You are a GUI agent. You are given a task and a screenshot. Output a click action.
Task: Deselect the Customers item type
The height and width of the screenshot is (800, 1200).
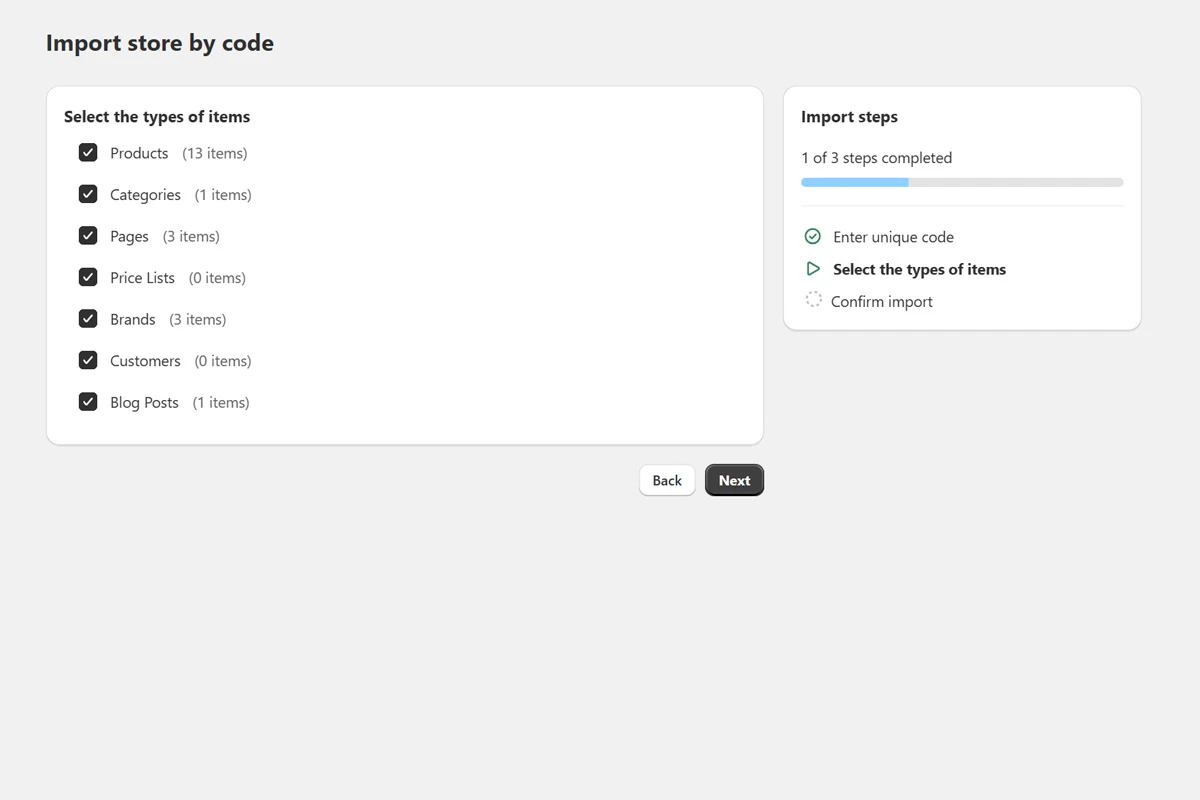click(x=88, y=360)
